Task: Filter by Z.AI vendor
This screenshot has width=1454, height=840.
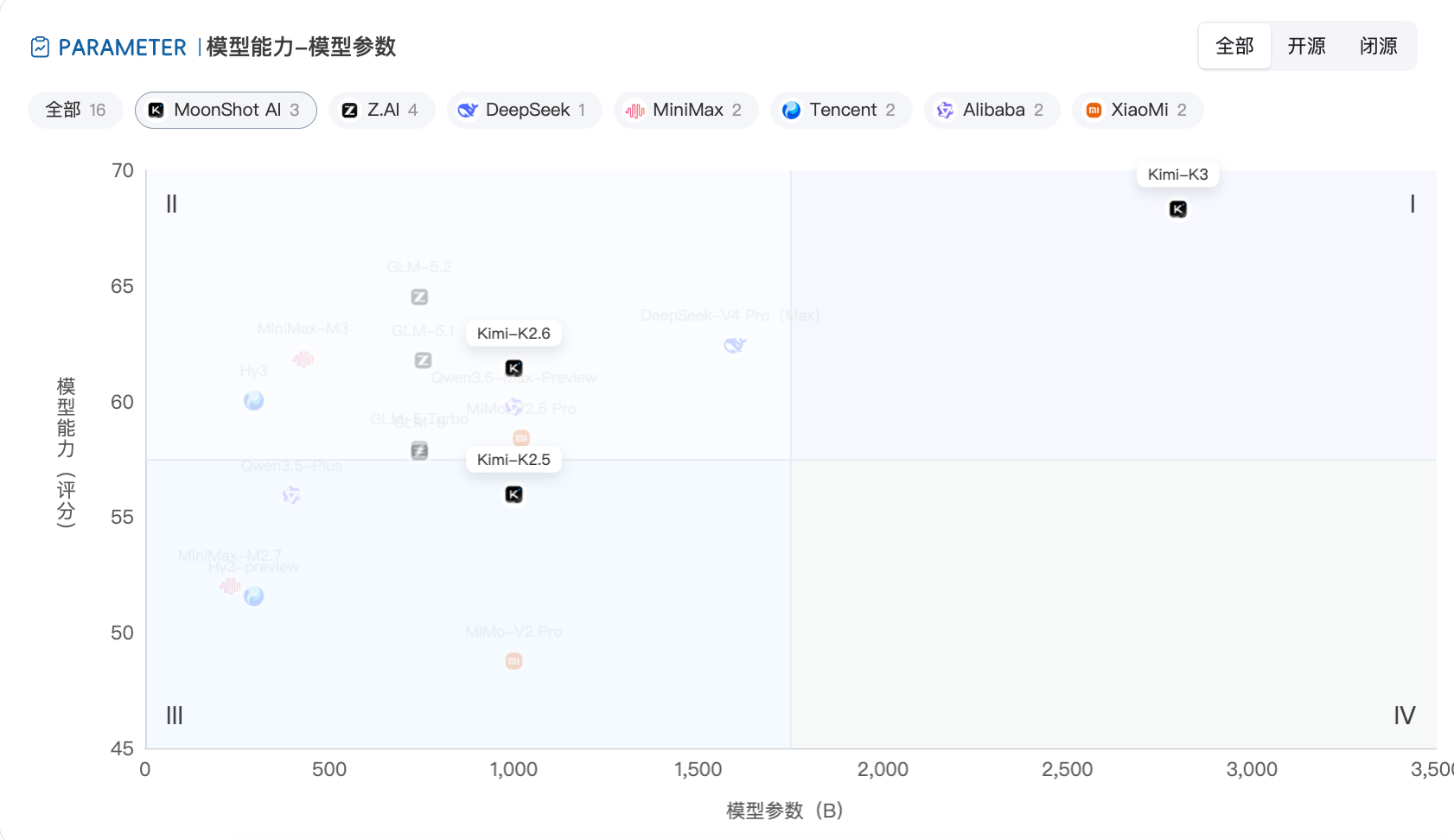Action: (x=381, y=110)
